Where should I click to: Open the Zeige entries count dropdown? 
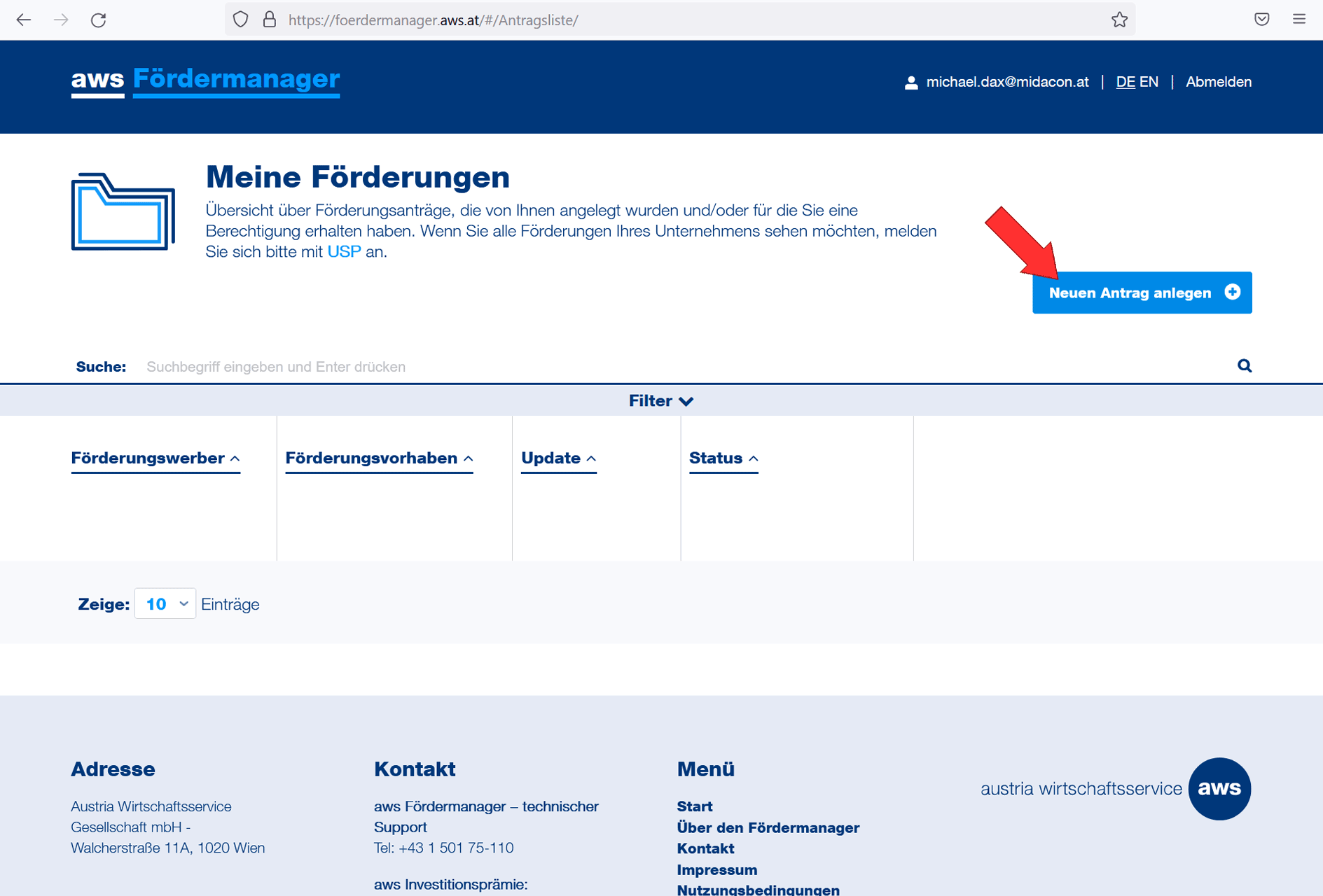click(165, 603)
